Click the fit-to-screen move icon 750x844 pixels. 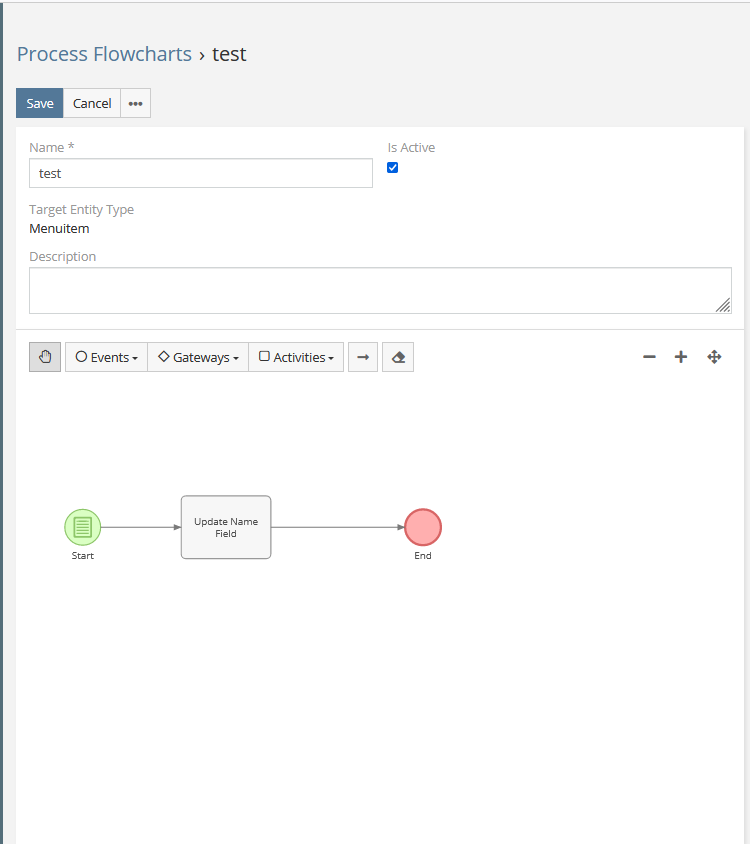[714, 357]
